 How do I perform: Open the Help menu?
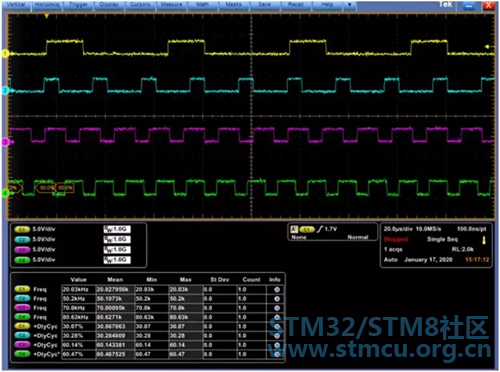[327, 5]
